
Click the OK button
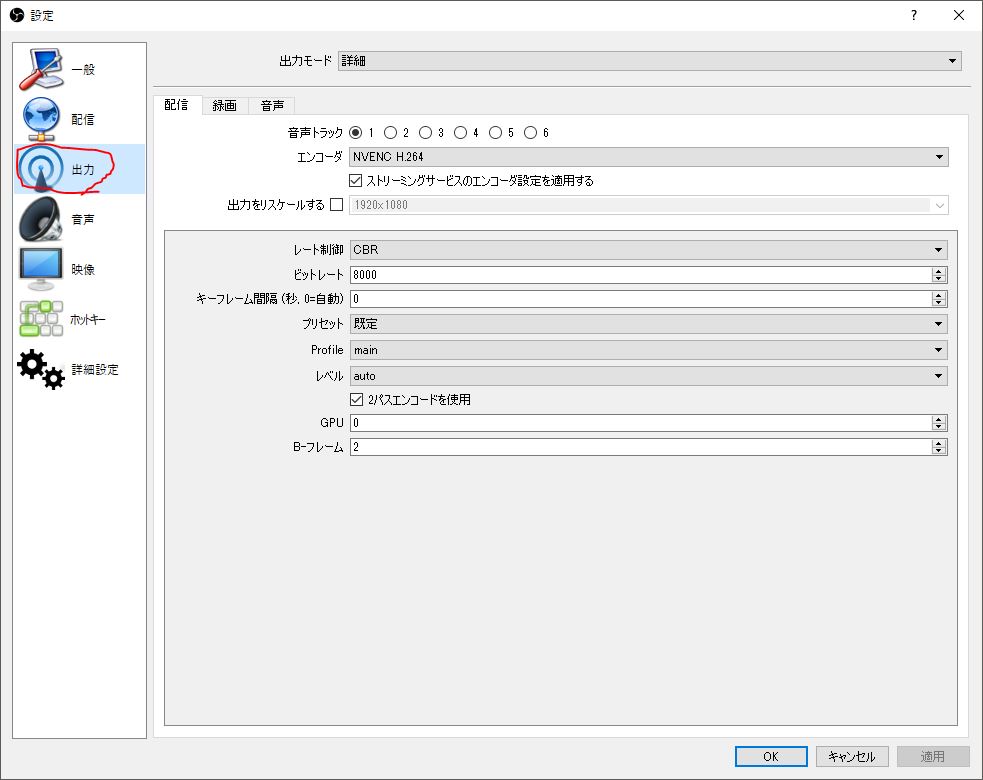click(771, 756)
